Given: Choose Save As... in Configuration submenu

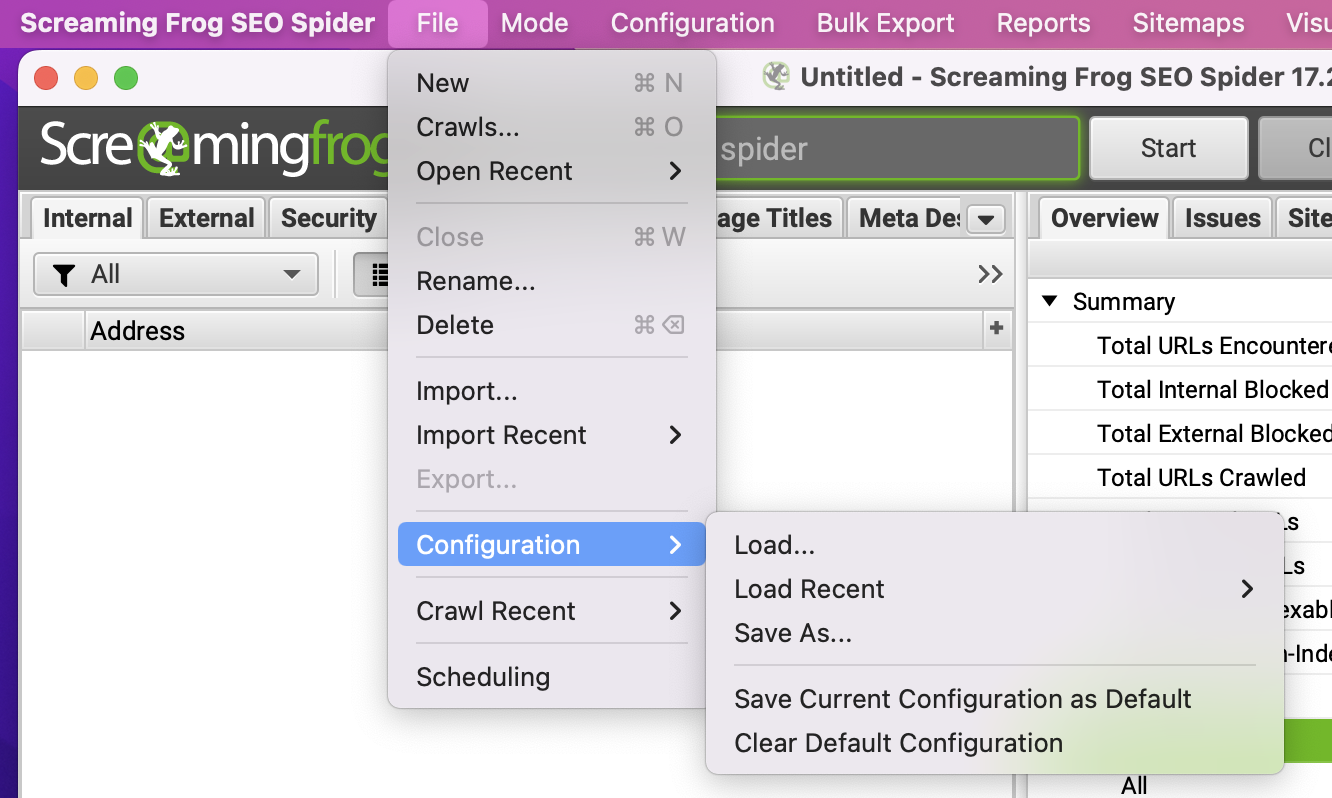Looking at the screenshot, I should [793, 633].
